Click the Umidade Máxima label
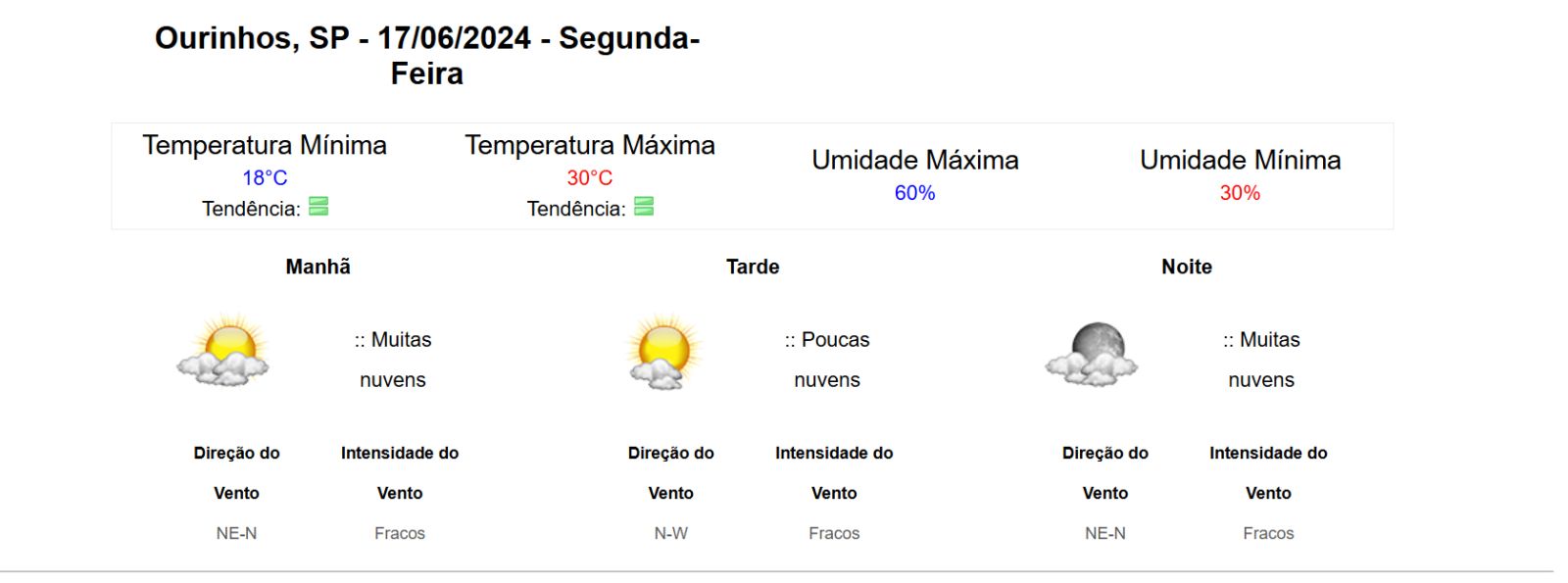Viewport: 1568px width, 583px height. pos(915,160)
